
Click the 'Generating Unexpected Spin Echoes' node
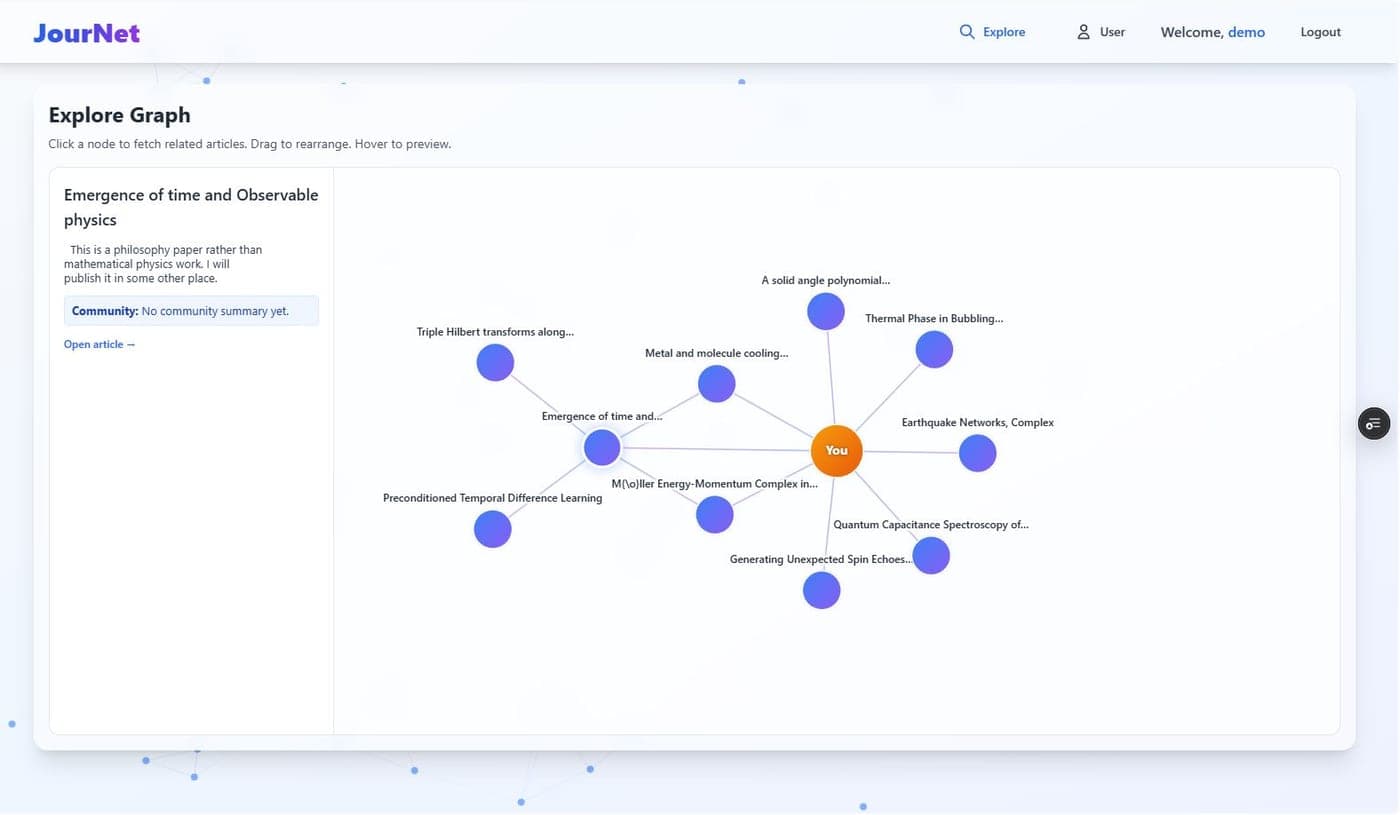pyautogui.click(x=821, y=591)
